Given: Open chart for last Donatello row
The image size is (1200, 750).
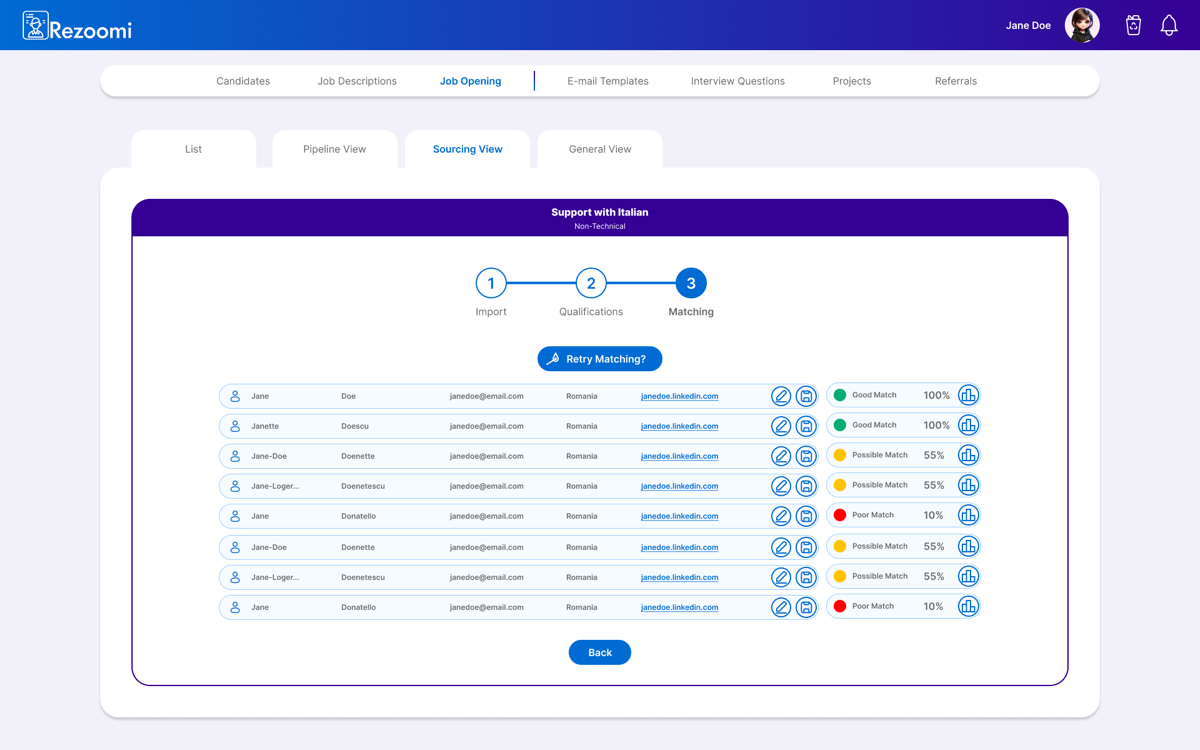Looking at the screenshot, I should point(968,606).
